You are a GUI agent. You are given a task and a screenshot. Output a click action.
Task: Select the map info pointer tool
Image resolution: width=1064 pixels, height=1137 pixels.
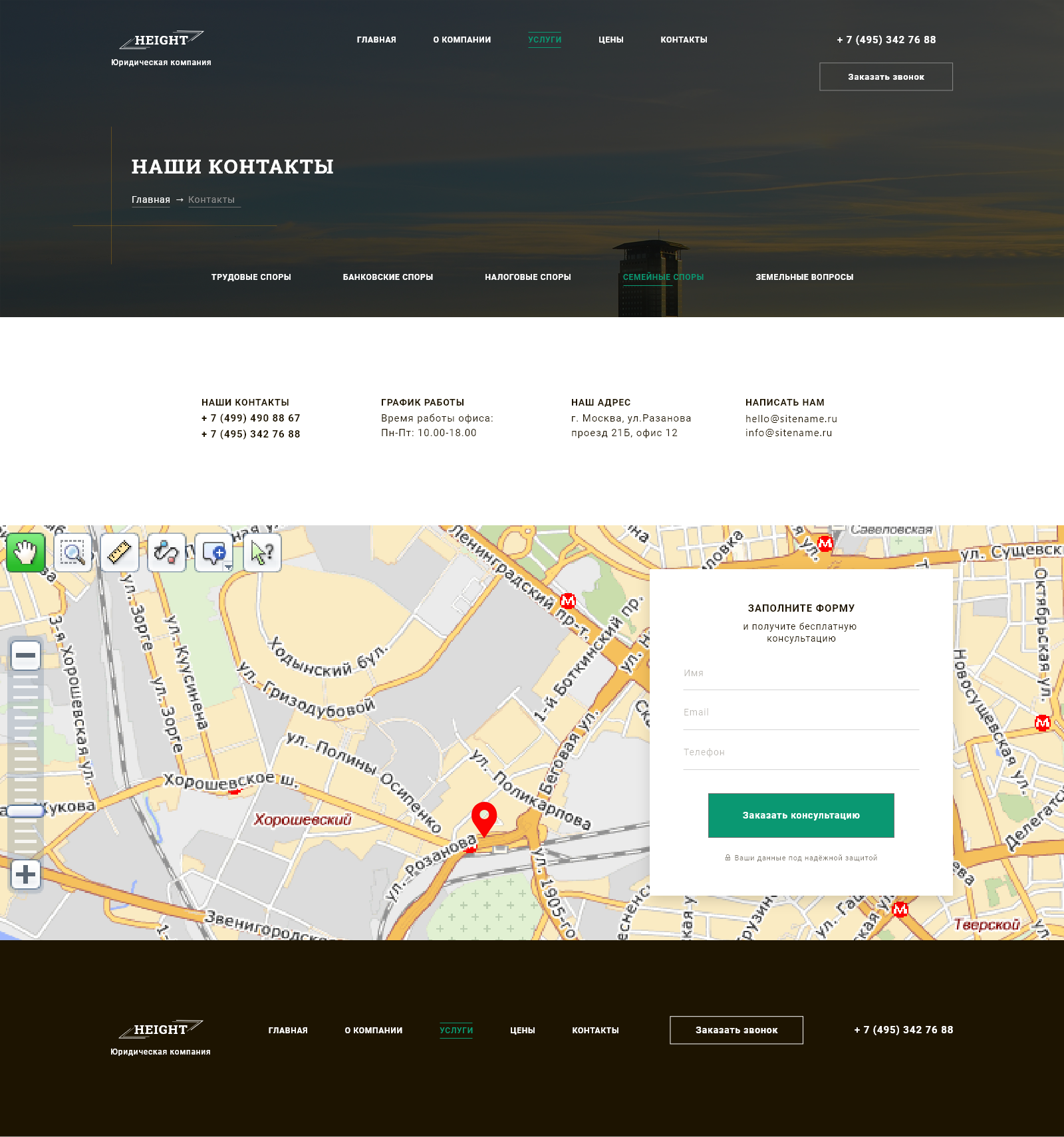coord(262,552)
